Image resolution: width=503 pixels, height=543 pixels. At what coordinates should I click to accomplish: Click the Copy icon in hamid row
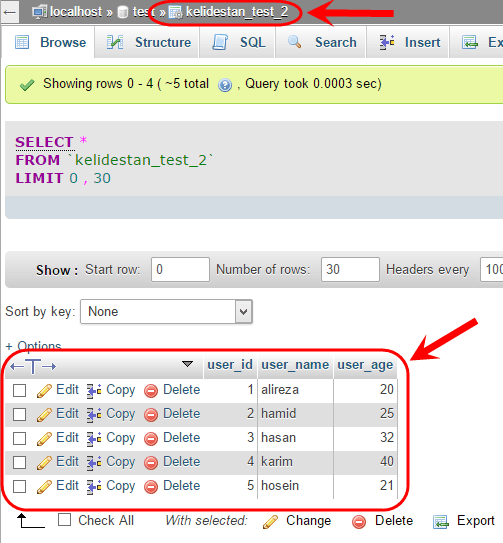pos(94,415)
